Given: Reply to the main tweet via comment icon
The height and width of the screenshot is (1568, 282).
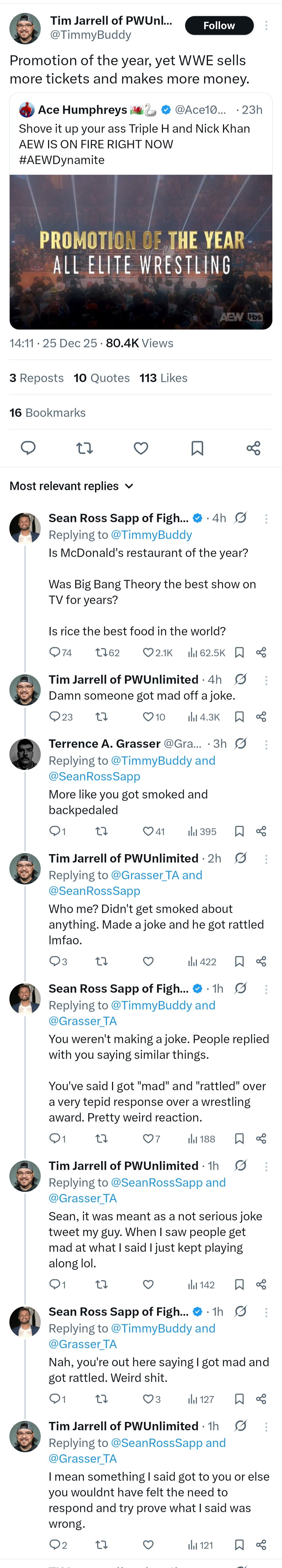Looking at the screenshot, I should [x=28, y=448].
